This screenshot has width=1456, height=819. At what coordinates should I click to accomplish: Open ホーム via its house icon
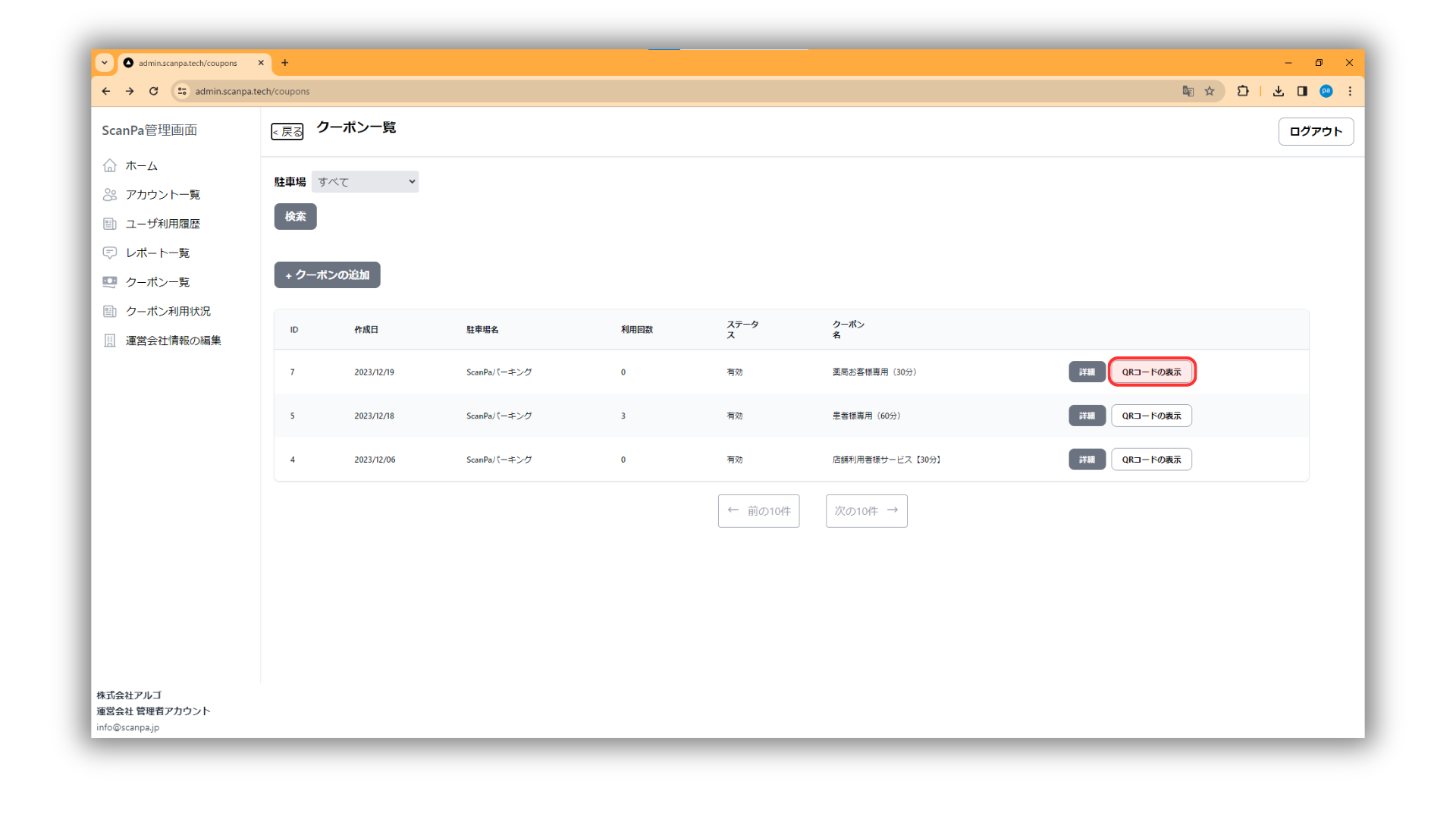click(x=110, y=165)
